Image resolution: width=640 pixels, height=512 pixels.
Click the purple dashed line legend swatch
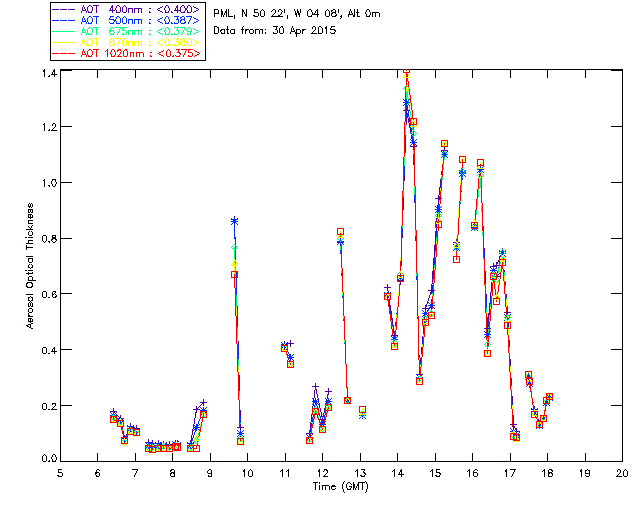point(64,9)
